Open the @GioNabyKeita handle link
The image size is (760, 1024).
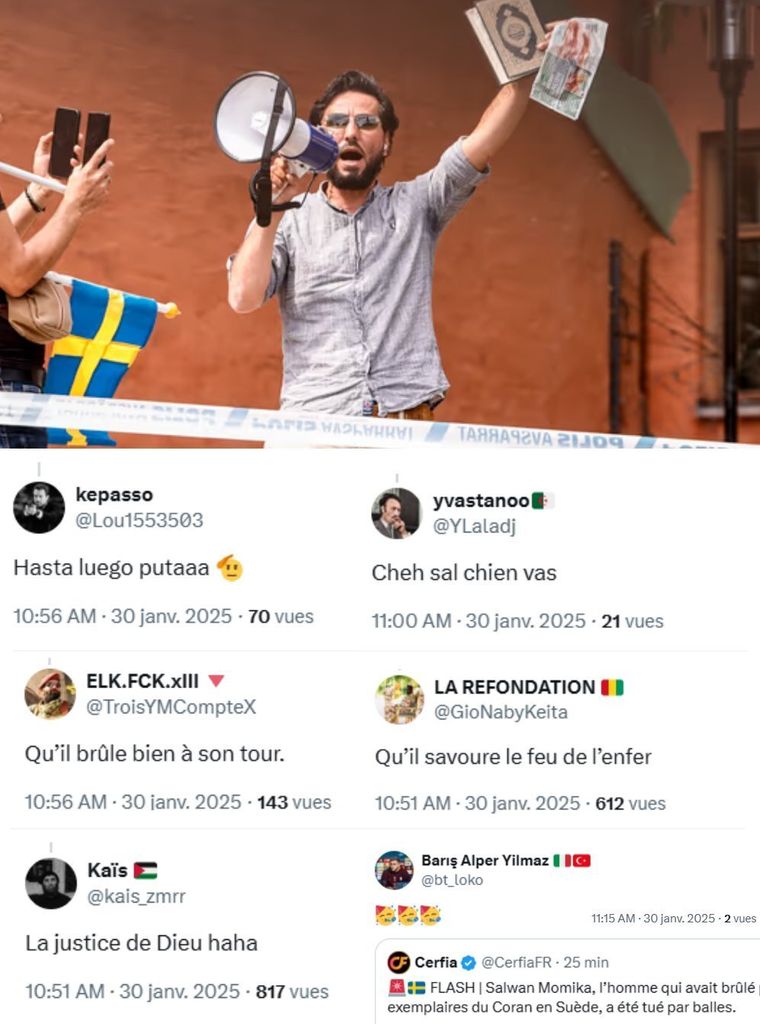501,712
